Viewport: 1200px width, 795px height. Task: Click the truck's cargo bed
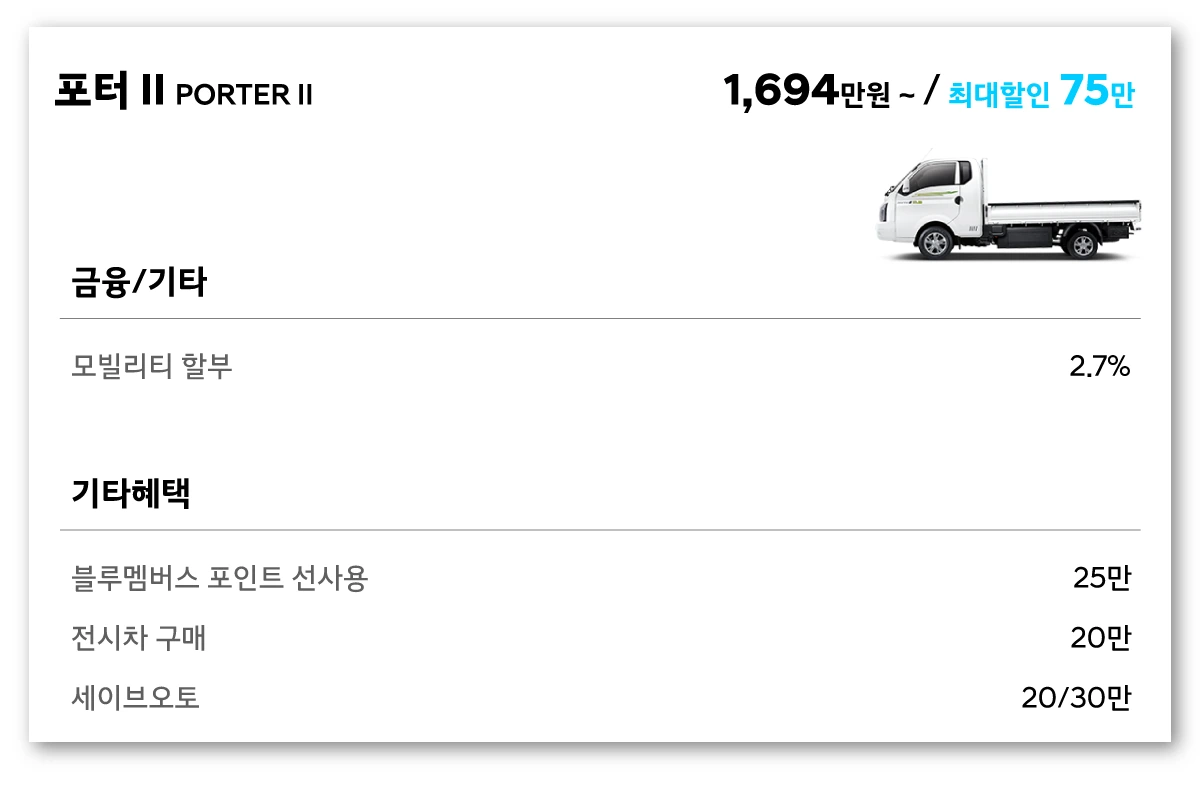tap(1062, 211)
